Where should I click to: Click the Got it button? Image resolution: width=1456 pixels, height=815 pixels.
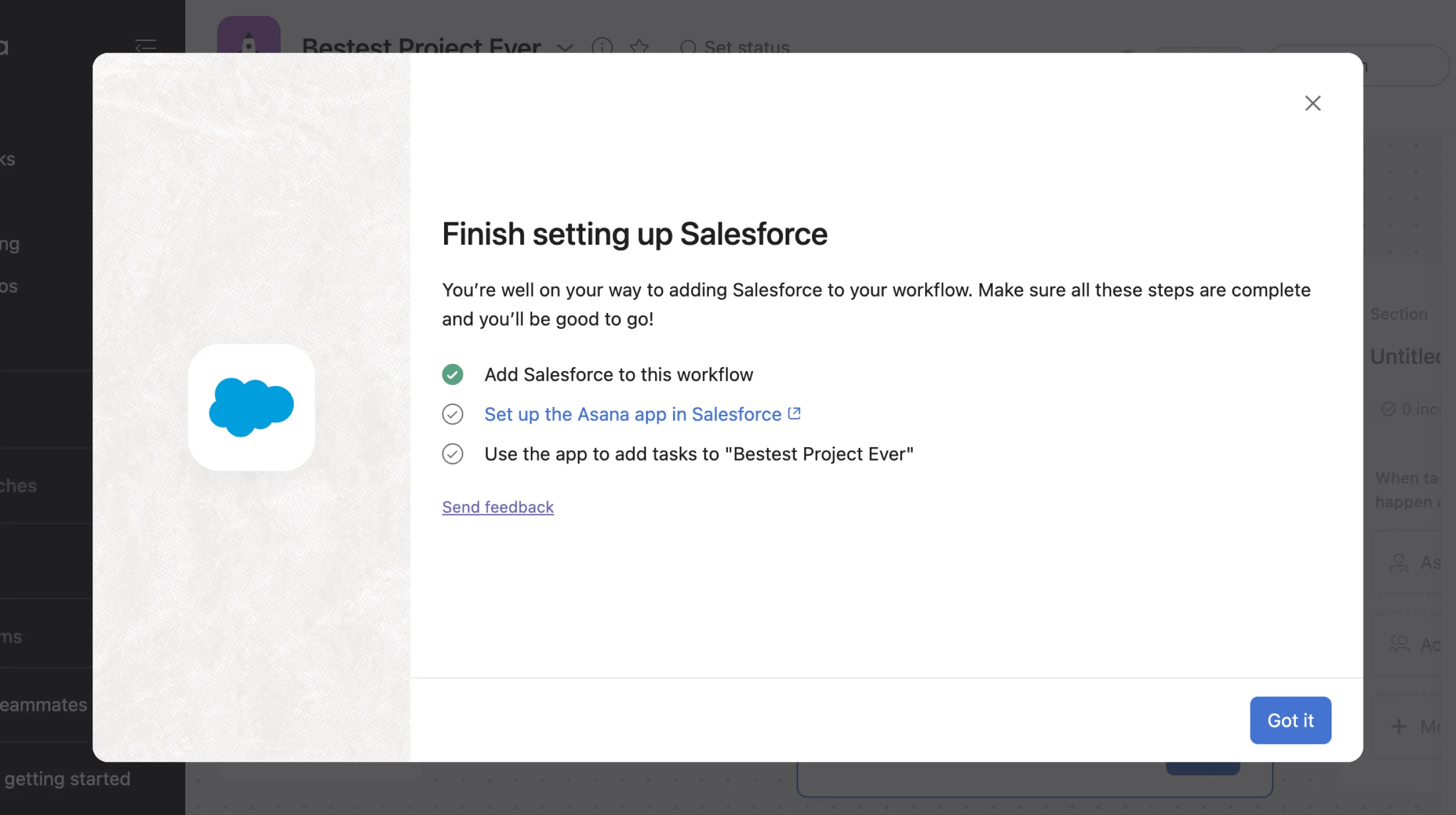click(1290, 720)
